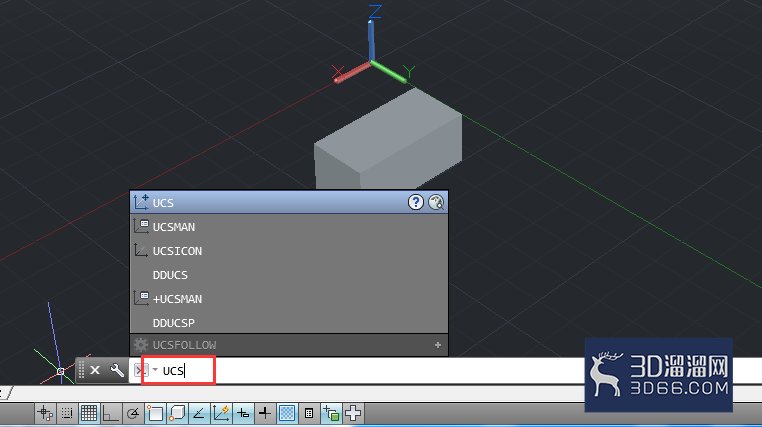Click the icon beside +UCSMAN entry
Image resolution: width=762 pixels, height=427 pixels.
[x=141, y=298]
